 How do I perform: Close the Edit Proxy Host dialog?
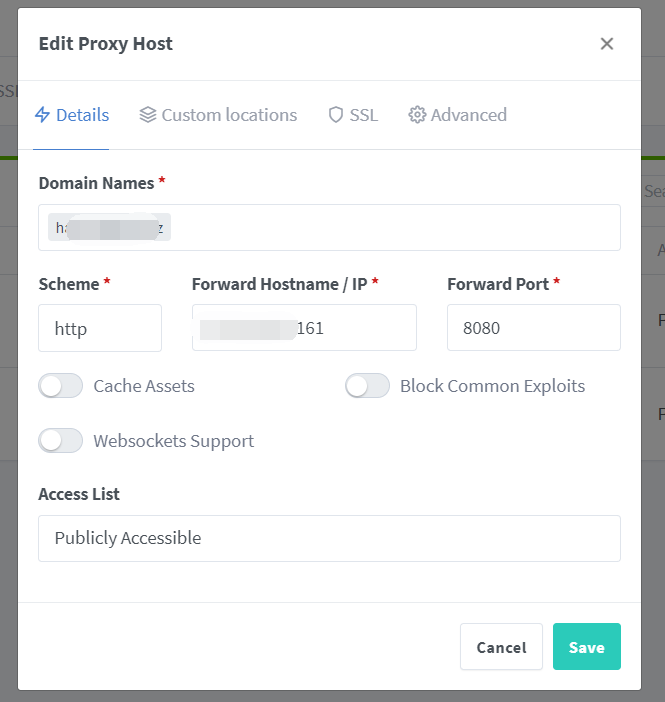(x=606, y=44)
